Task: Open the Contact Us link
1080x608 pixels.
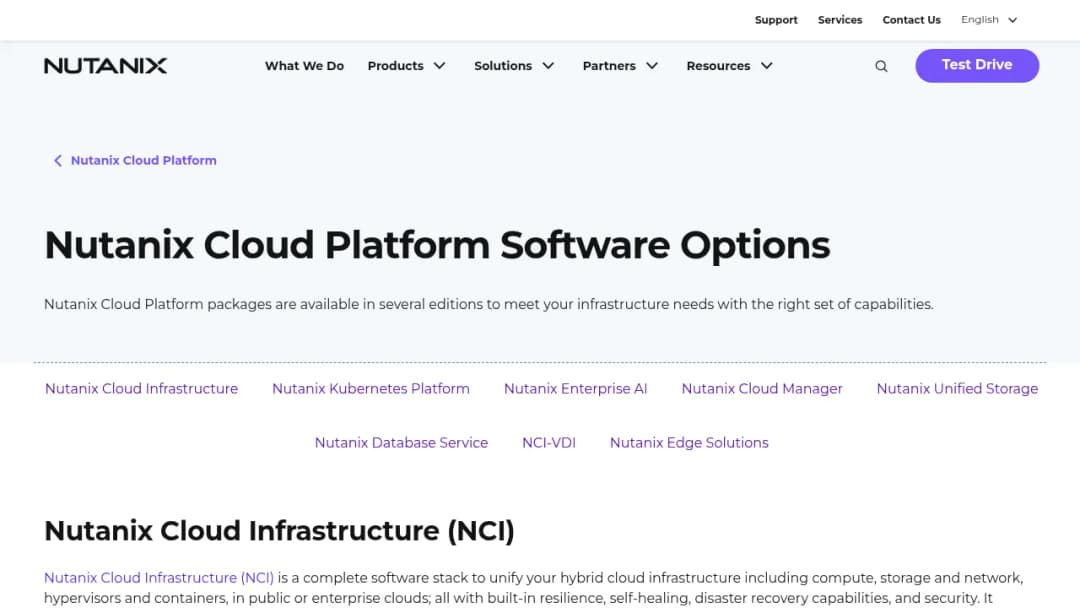Action: tap(911, 20)
